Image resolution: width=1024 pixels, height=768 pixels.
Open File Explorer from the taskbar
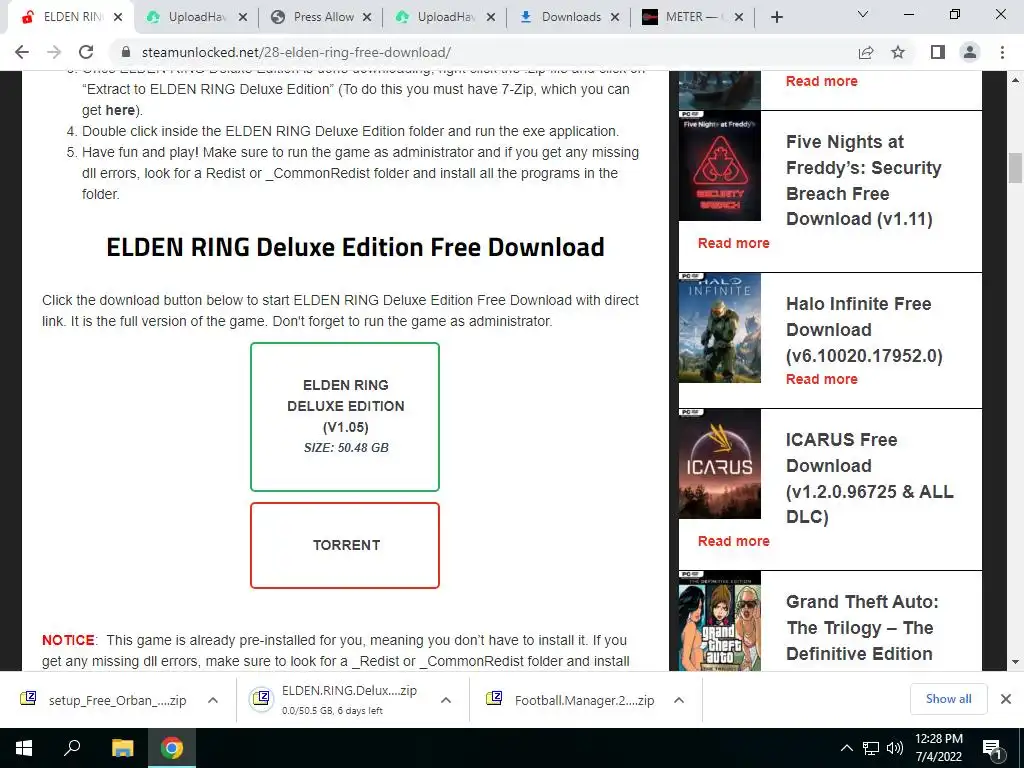tap(122, 748)
